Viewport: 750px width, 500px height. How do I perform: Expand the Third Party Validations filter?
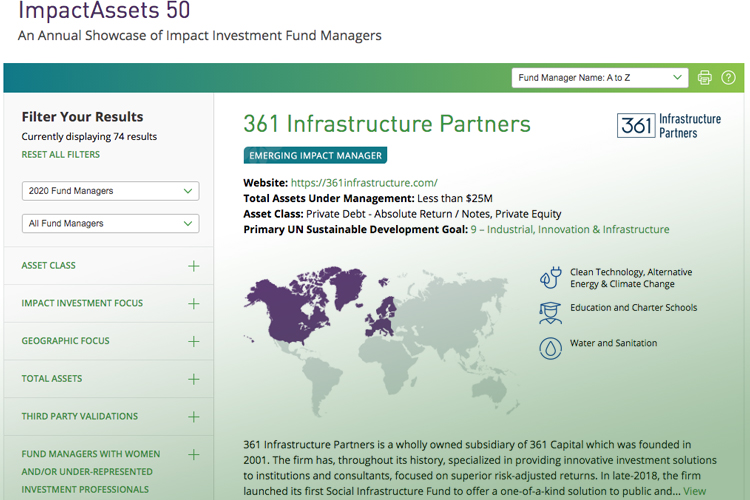point(193,417)
